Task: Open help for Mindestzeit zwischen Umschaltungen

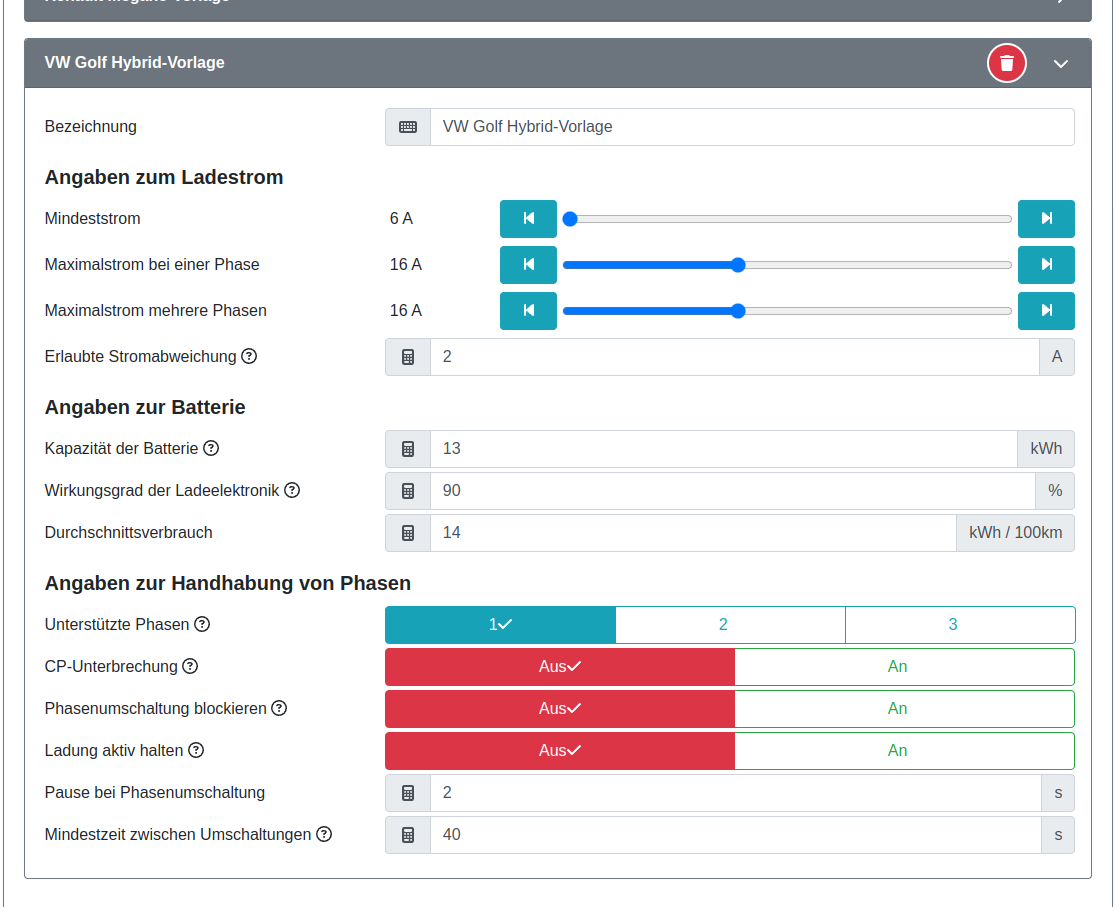Action: click(324, 834)
